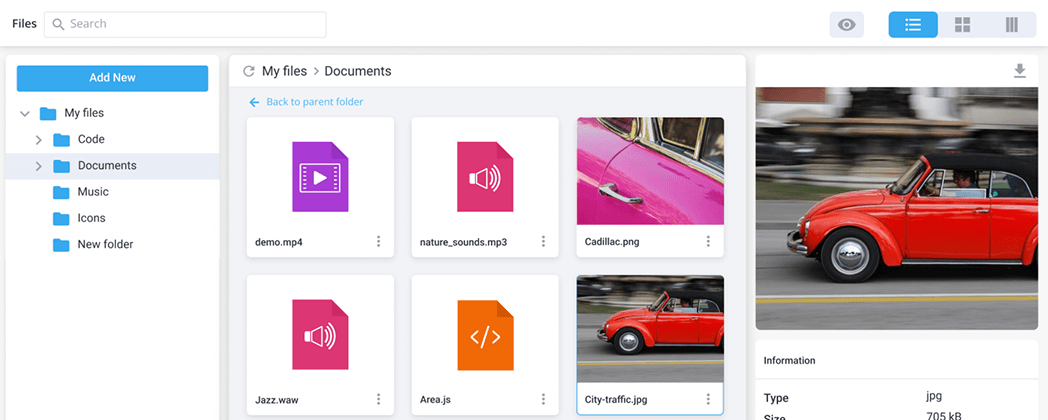Click the Files title label
1048x420 pixels.
coord(25,24)
